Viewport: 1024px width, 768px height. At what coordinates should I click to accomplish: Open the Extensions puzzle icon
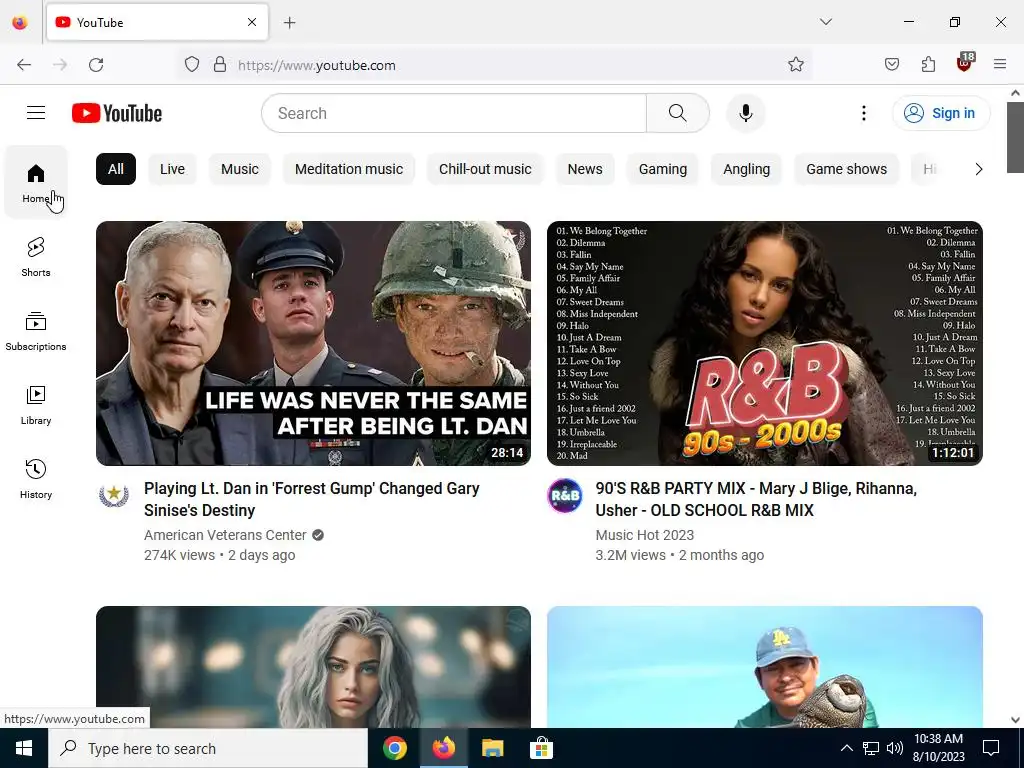[928, 65]
